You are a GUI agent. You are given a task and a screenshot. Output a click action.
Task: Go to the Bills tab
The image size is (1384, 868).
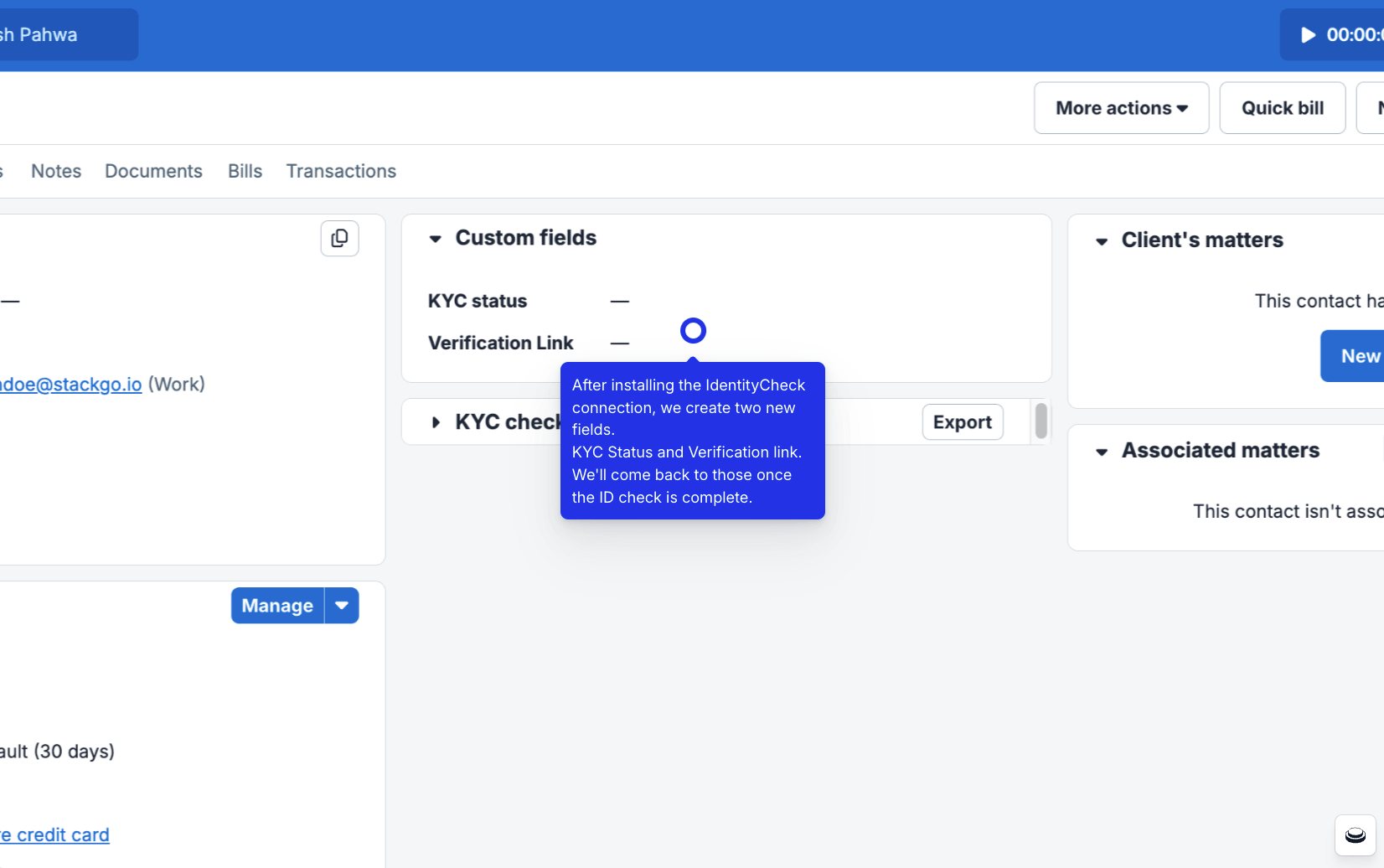245,171
